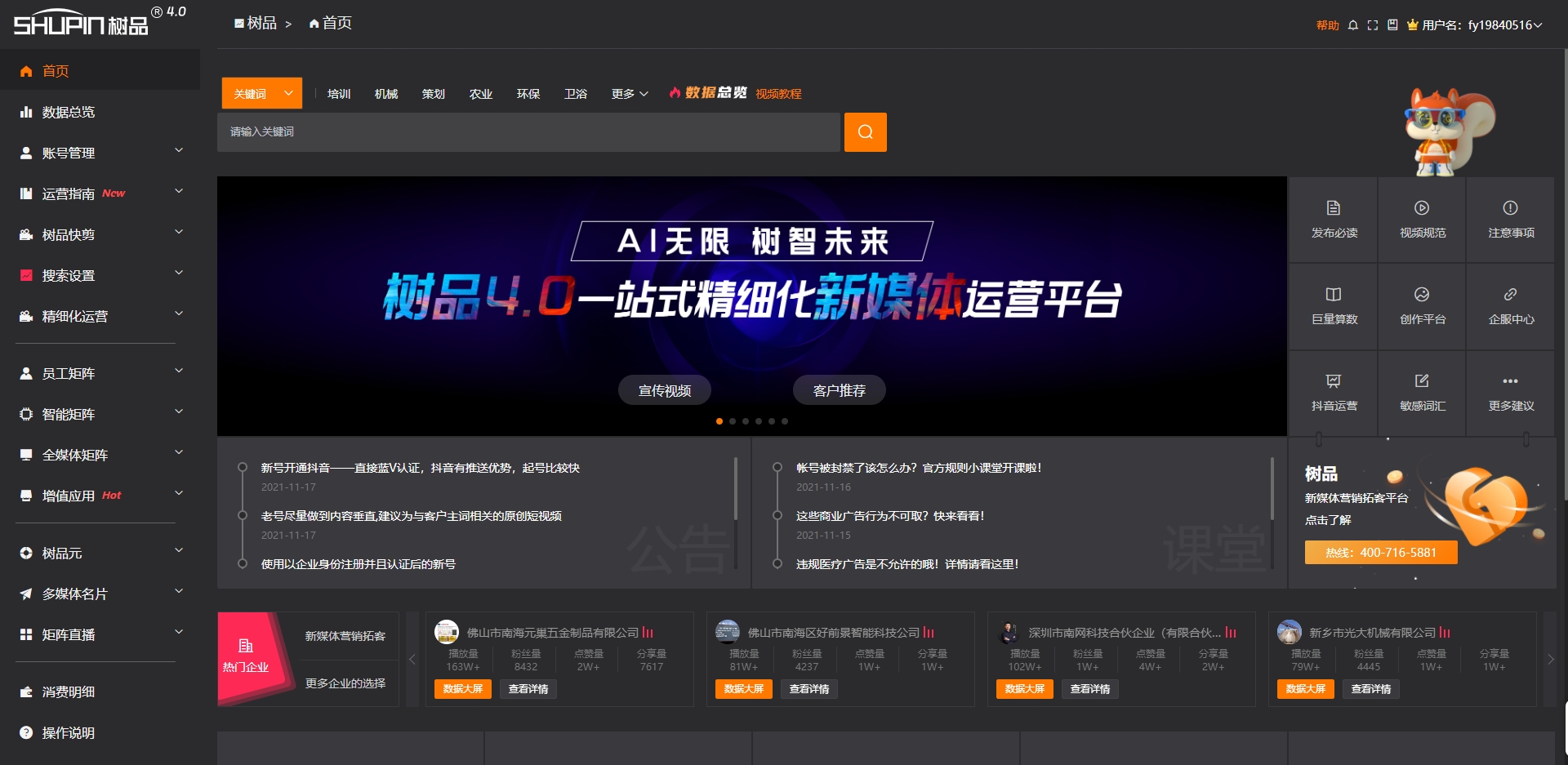Image resolution: width=1568 pixels, height=765 pixels.
Task: Open 巨量算数 book icon
Action: point(1334,295)
